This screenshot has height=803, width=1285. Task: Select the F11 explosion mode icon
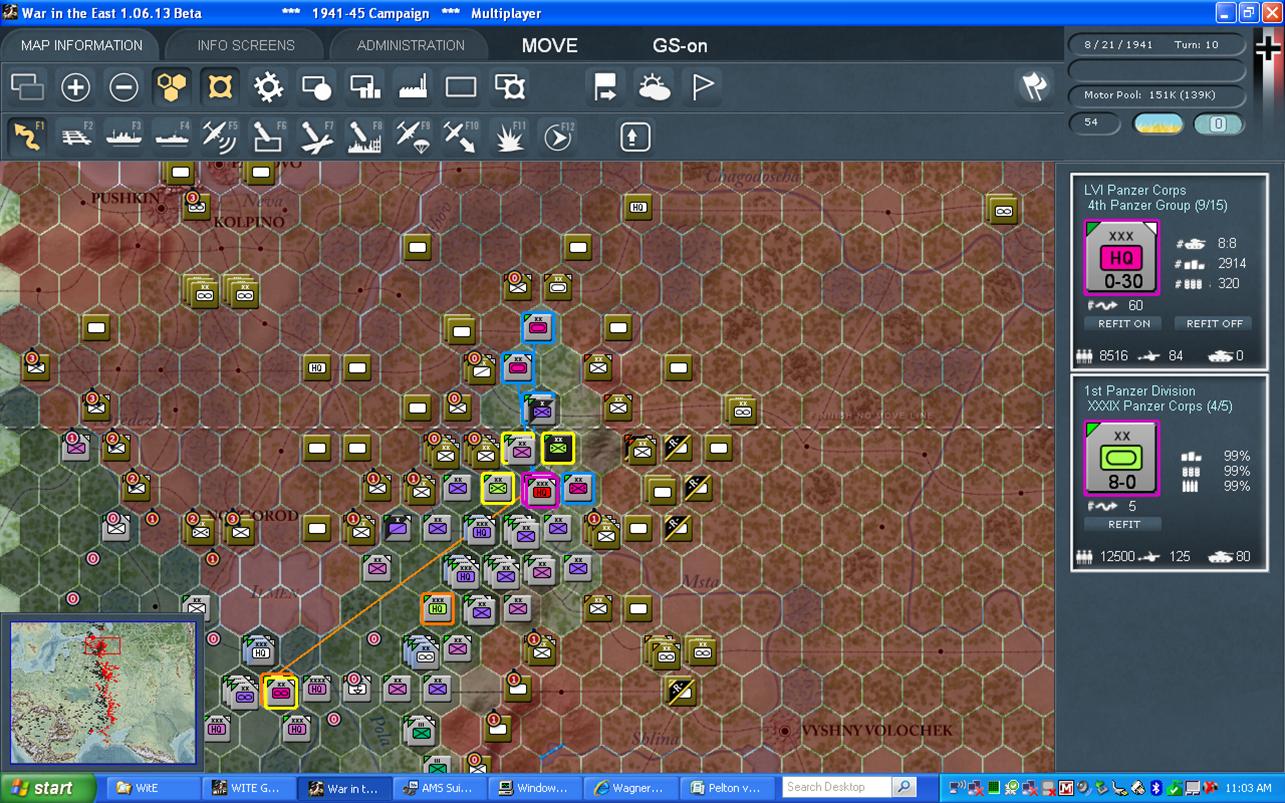(x=510, y=136)
